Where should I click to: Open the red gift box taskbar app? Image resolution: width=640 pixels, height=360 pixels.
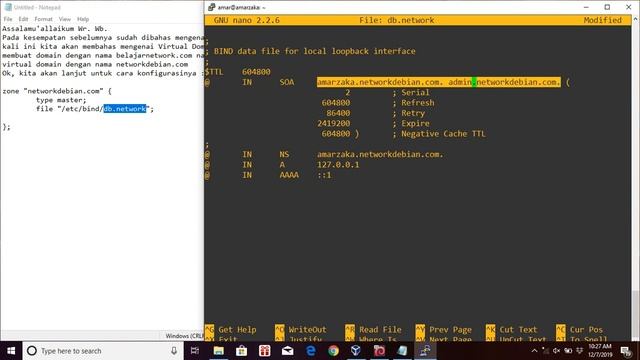point(264,351)
